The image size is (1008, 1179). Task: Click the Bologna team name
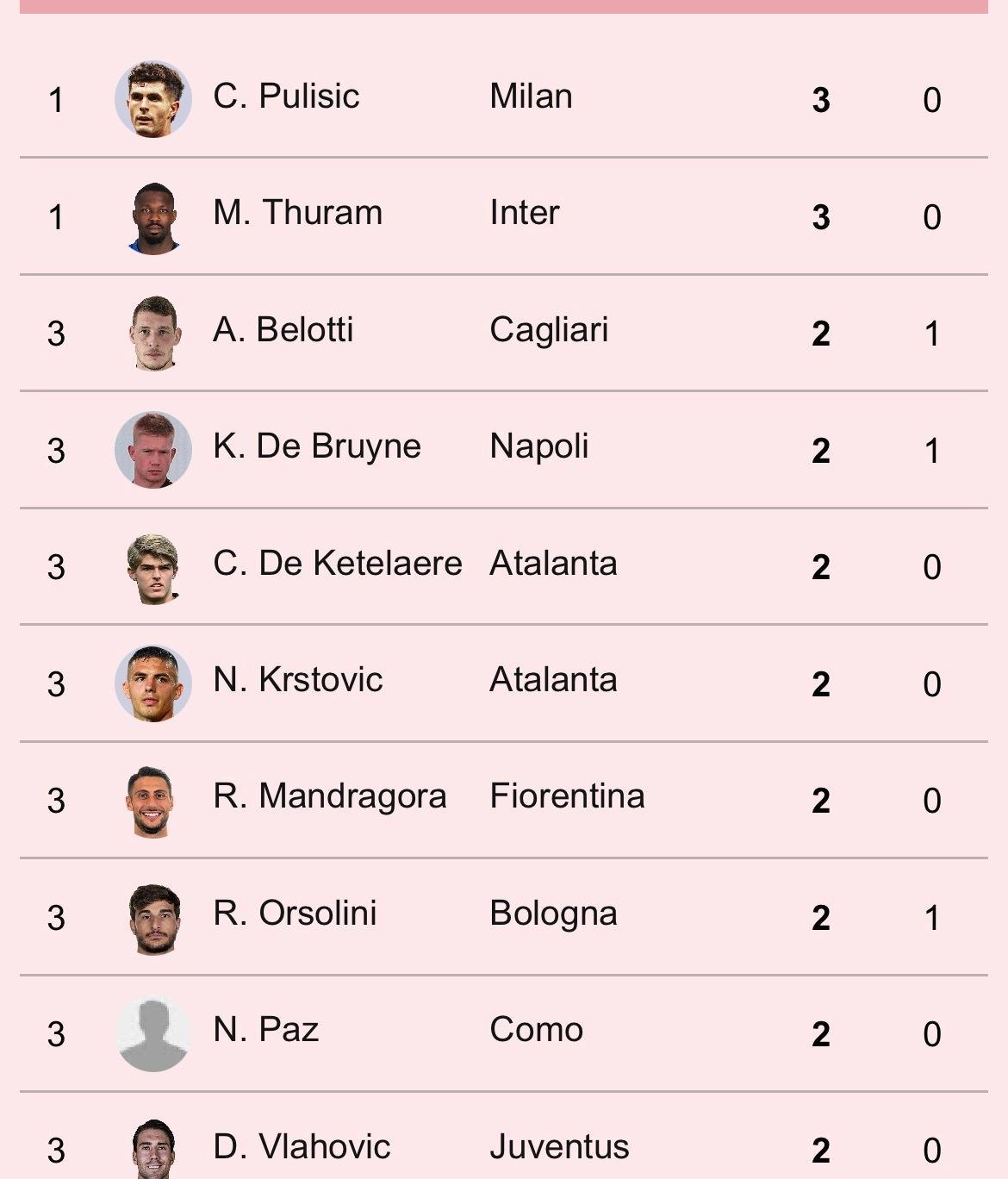tap(553, 914)
